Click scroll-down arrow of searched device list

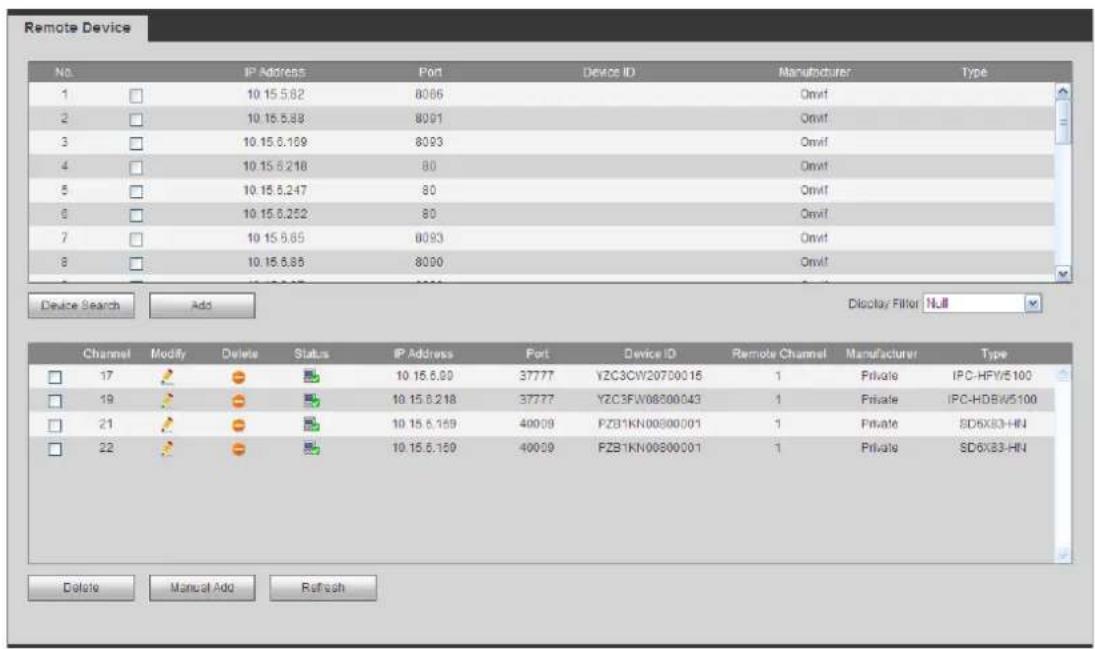point(1063,275)
